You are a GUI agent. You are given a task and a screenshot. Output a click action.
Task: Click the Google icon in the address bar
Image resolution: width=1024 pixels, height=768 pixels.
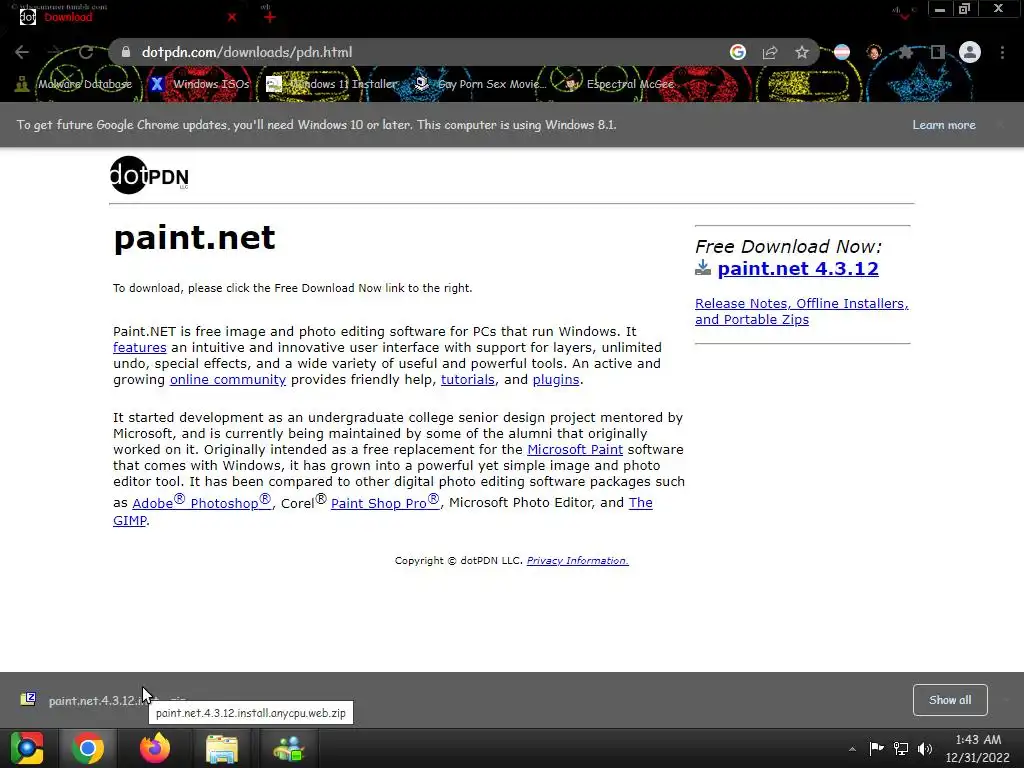[x=738, y=52]
